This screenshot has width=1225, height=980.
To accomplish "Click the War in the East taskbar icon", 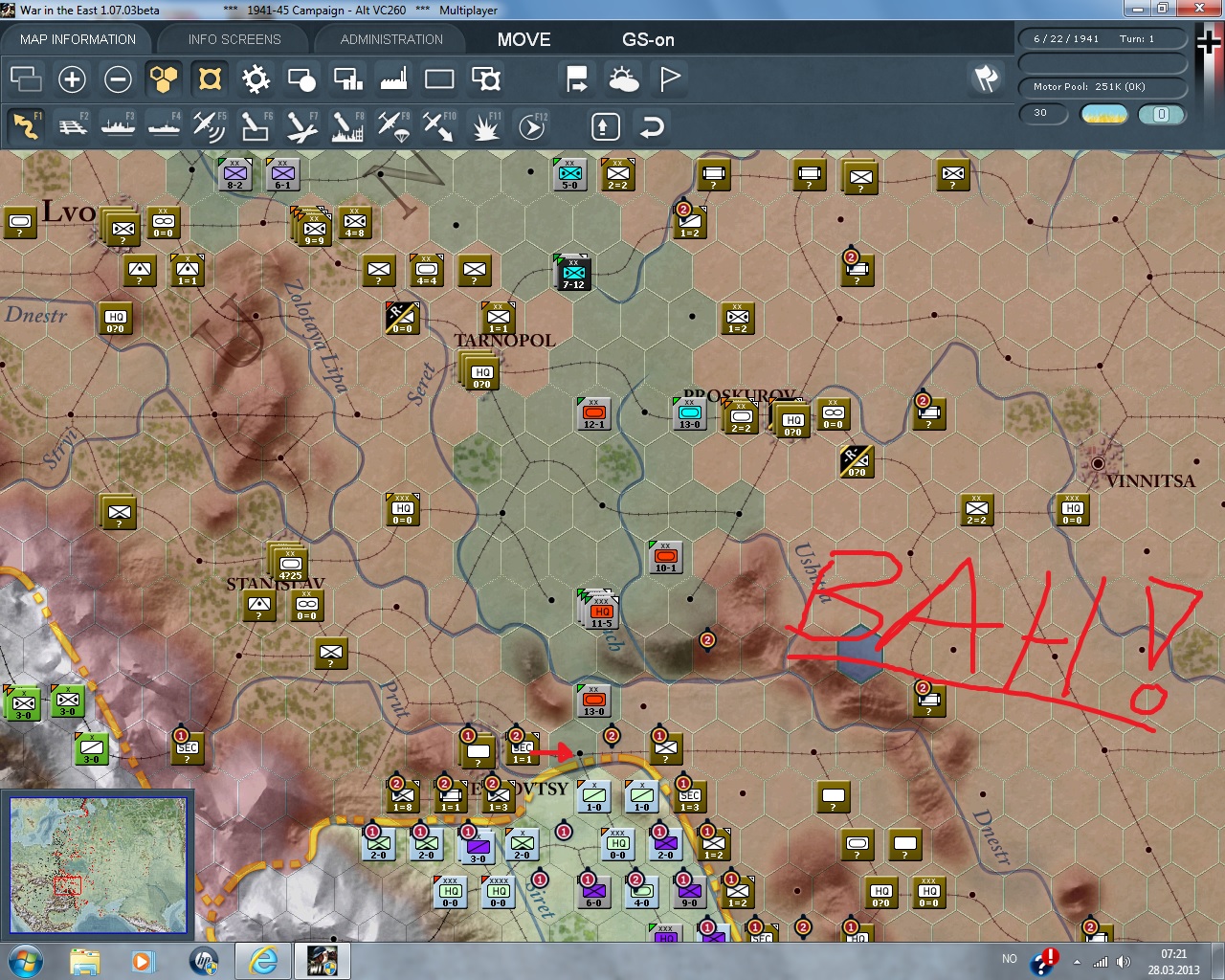I will point(323,961).
